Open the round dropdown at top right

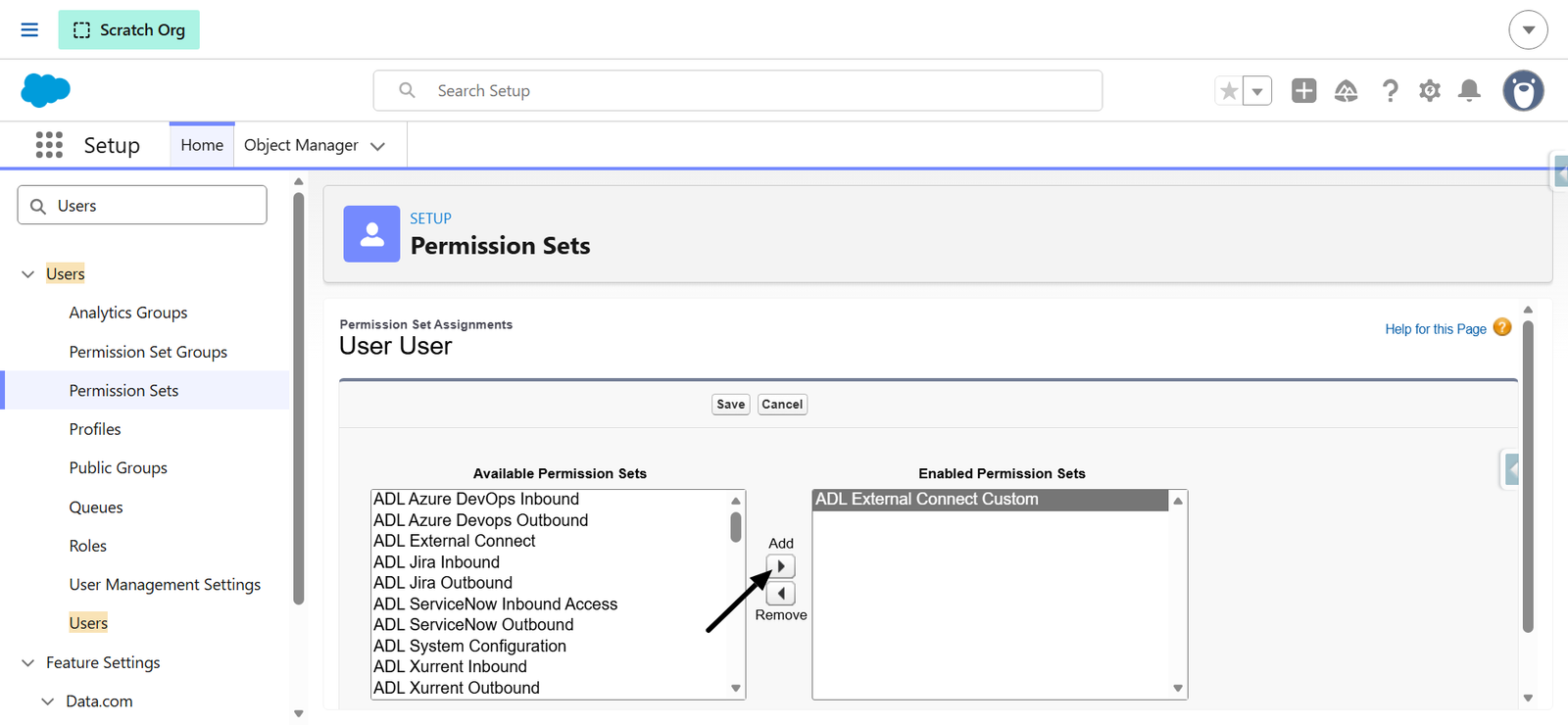1528,29
